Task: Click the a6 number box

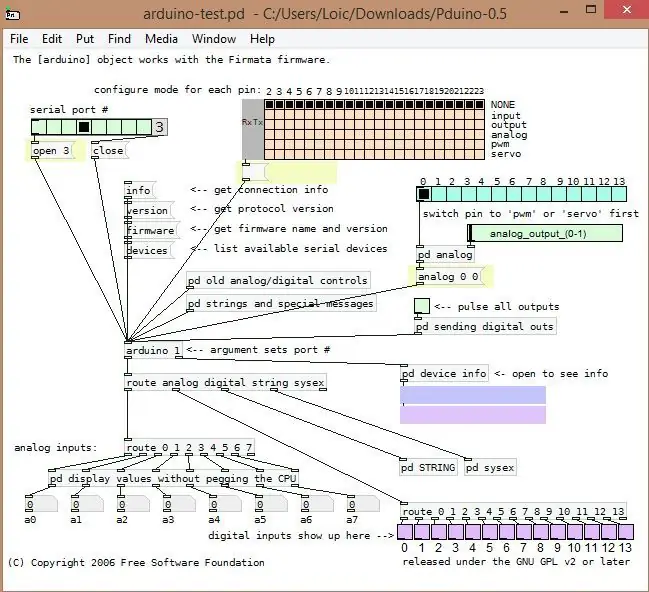Action: (x=317, y=504)
